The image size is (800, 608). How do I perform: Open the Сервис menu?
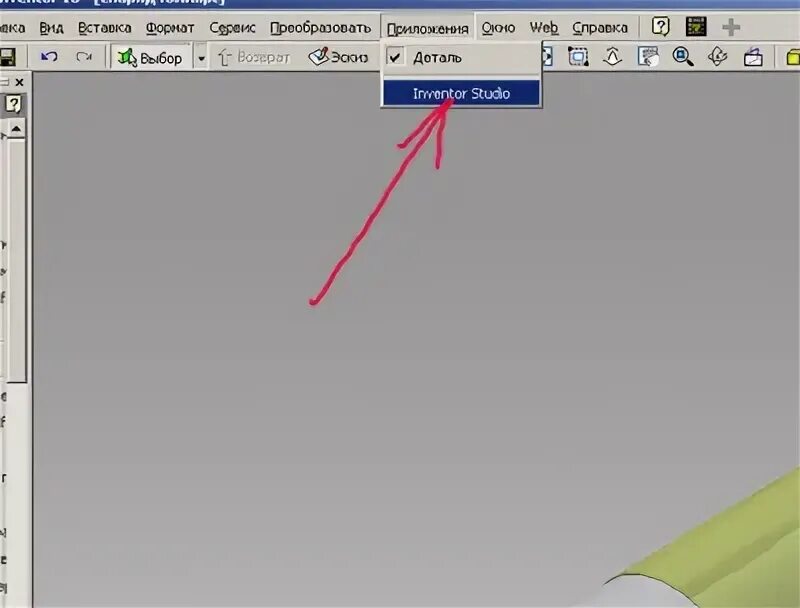232,28
